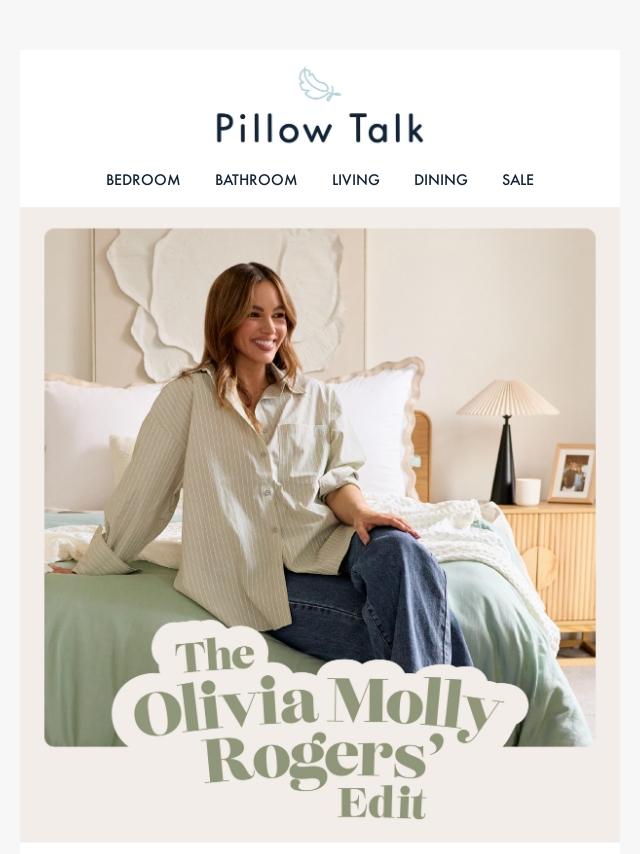Click the pleated table lamp in the photo

pos(507,441)
